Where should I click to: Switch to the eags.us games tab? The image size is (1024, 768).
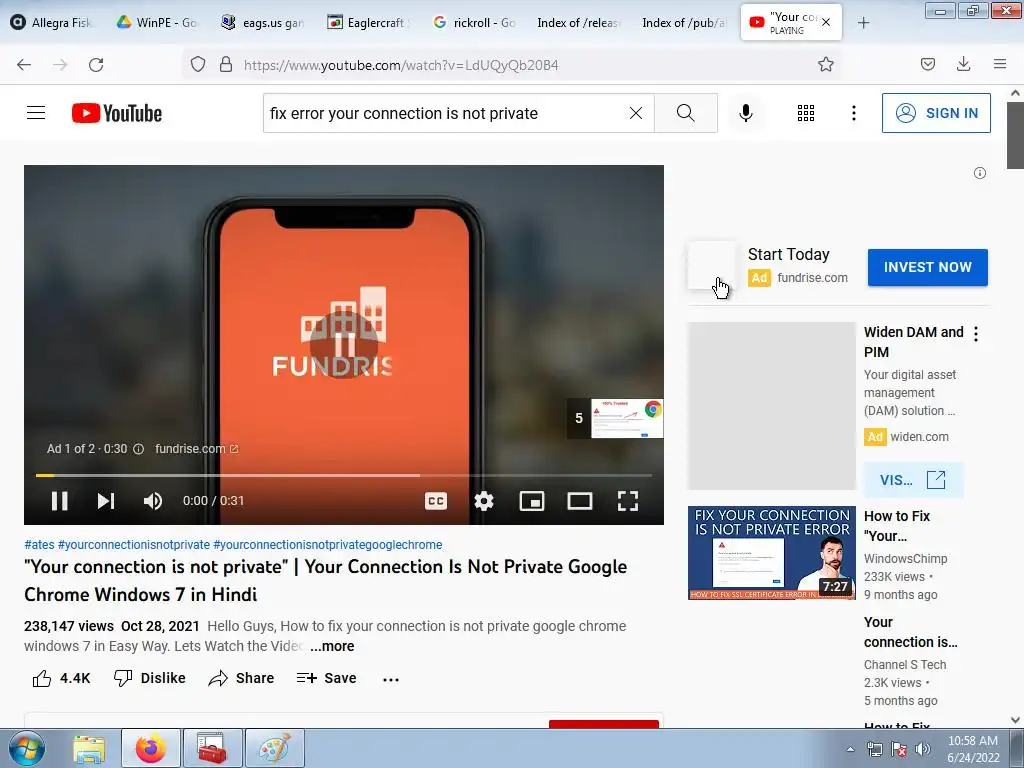263,23
